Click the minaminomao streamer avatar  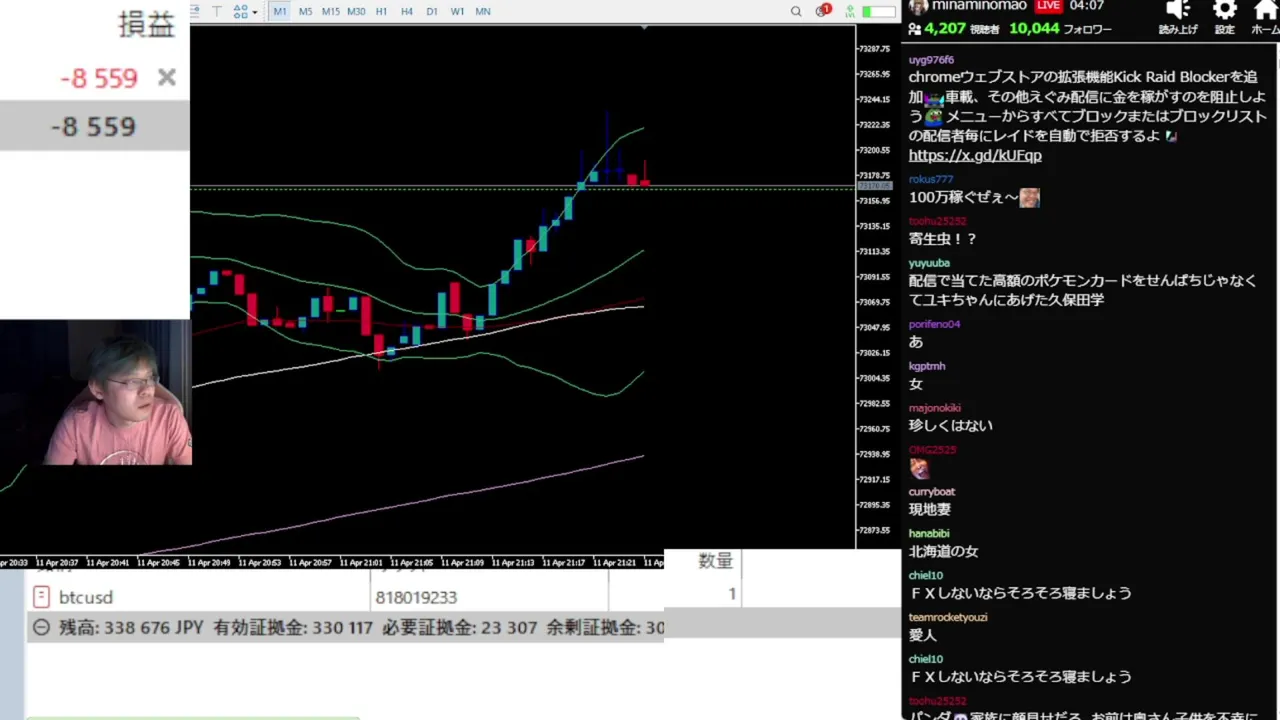(917, 7)
